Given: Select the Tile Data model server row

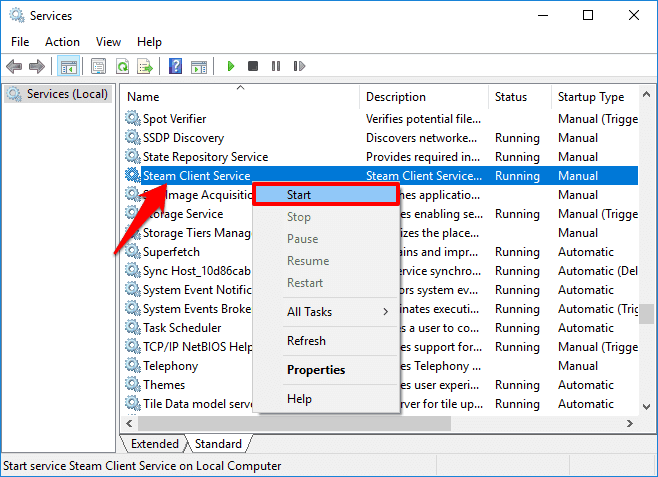Looking at the screenshot, I should [381, 404].
